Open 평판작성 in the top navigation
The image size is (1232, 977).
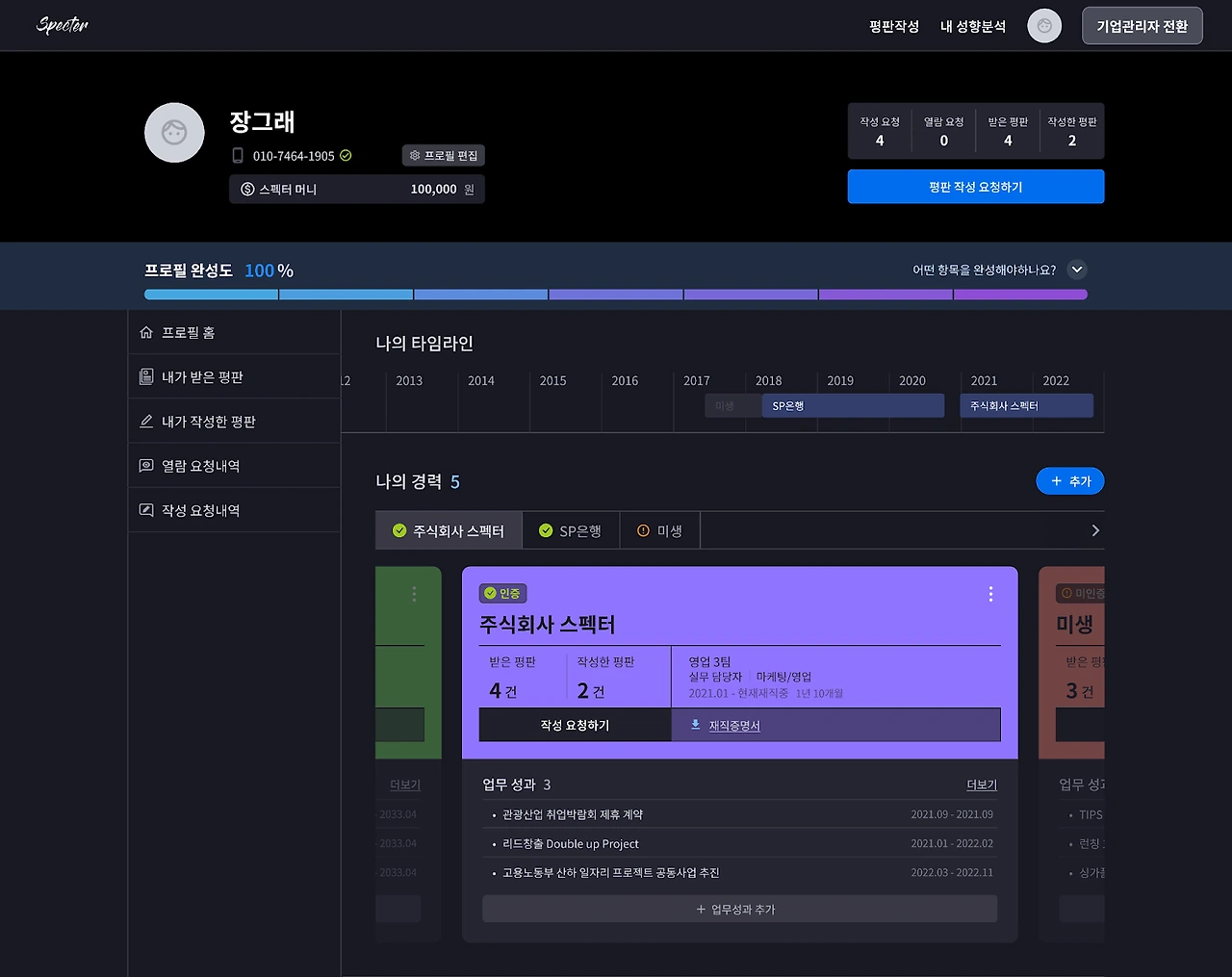pyautogui.click(x=894, y=27)
